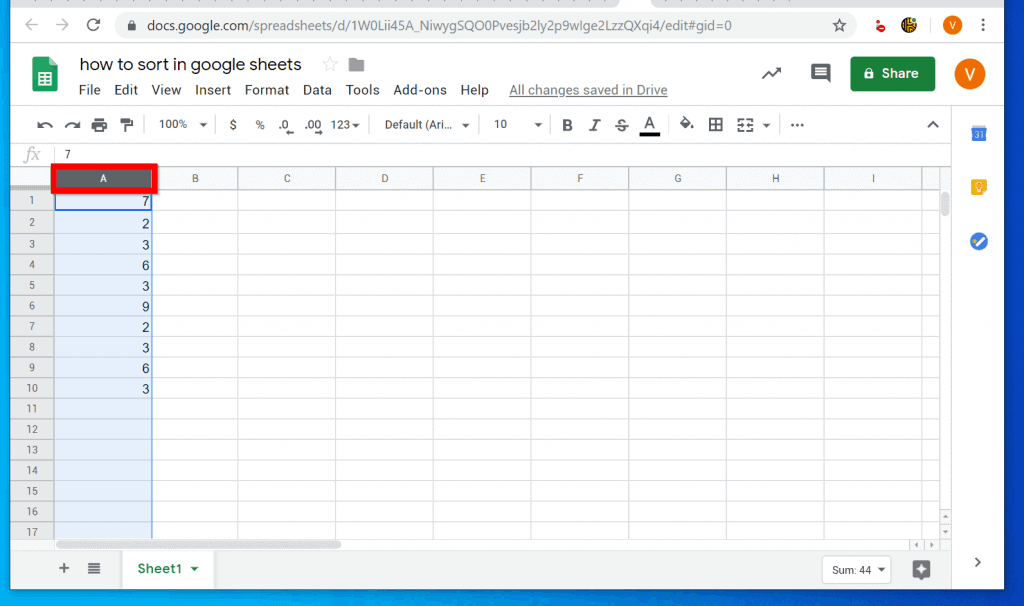Image resolution: width=1024 pixels, height=606 pixels.
Task: Toggle italic formatting
Action: [594, 125]
